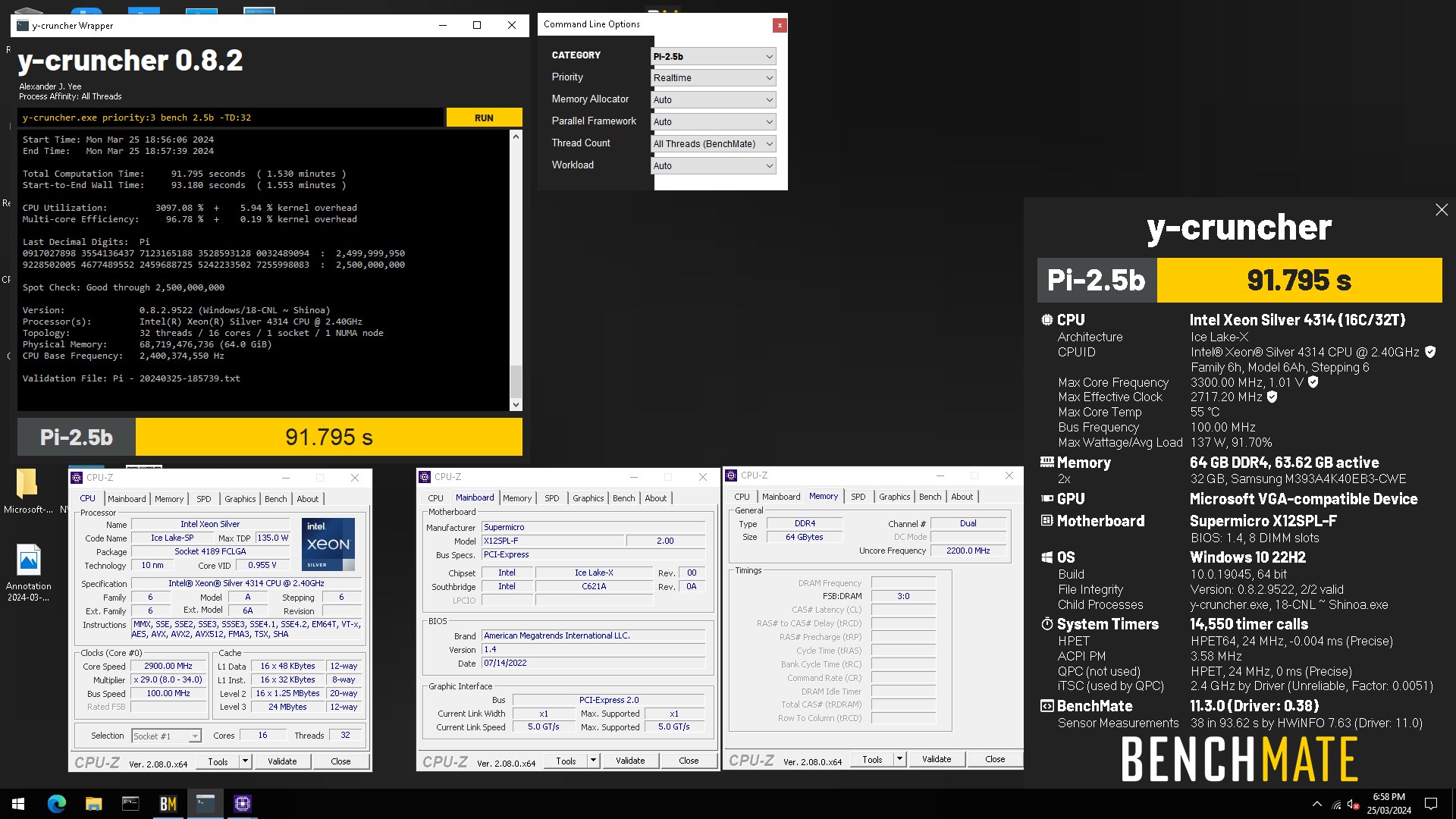
Task: Click the yellow 91.795 s result bar in wrapper
Action: [x=329, y=438]
